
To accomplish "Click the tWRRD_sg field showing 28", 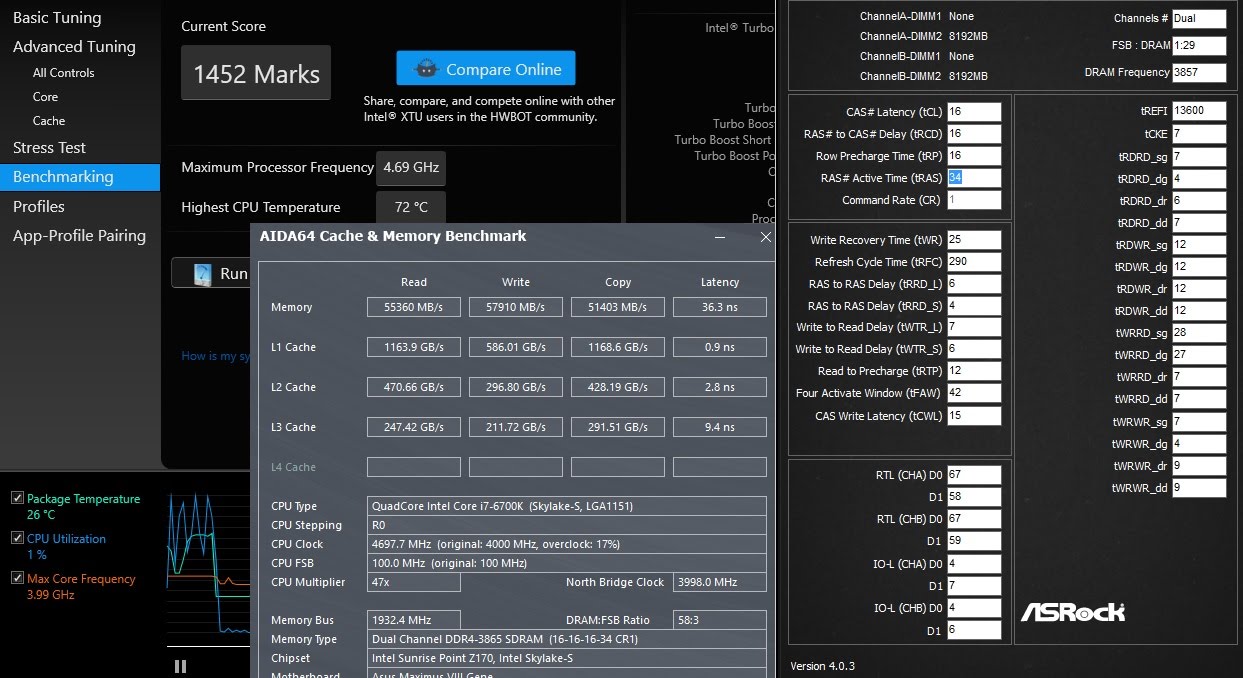I will click(1199, 333).
